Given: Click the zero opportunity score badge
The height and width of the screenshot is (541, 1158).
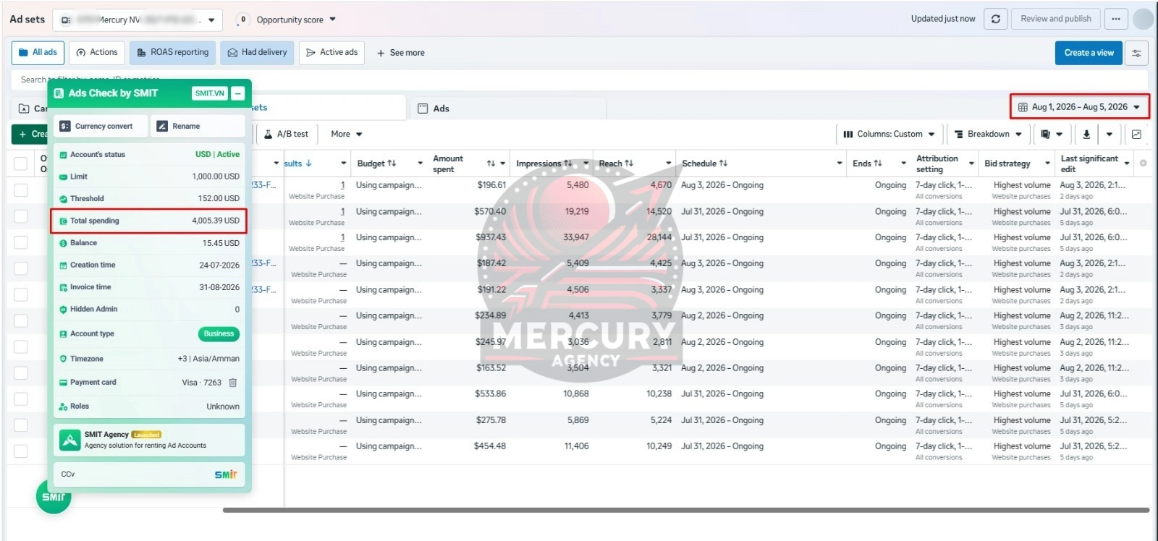Looking at the screenshot, I should 243,19.
